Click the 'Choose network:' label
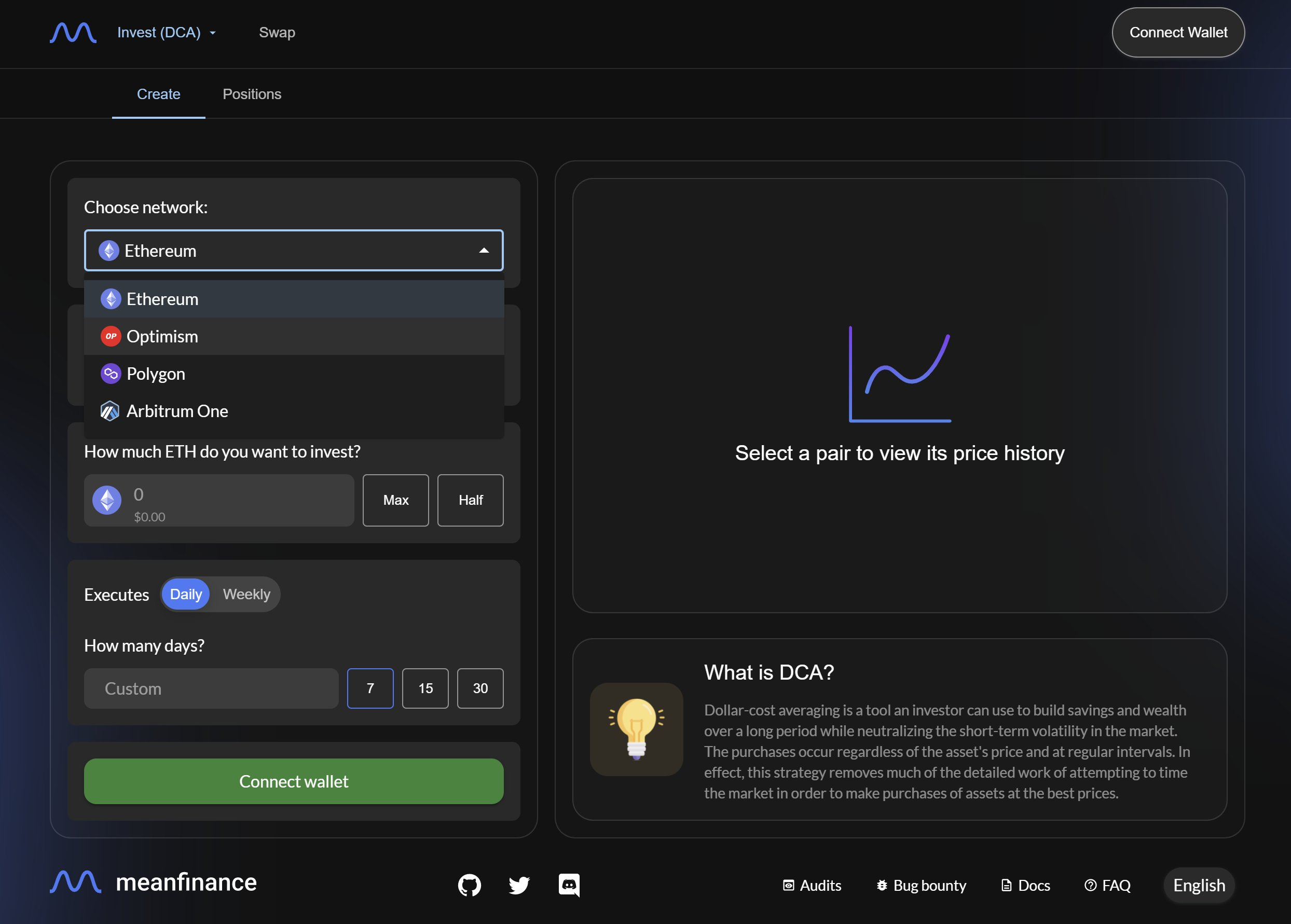1291x924 pixels. tap(146, 207)
